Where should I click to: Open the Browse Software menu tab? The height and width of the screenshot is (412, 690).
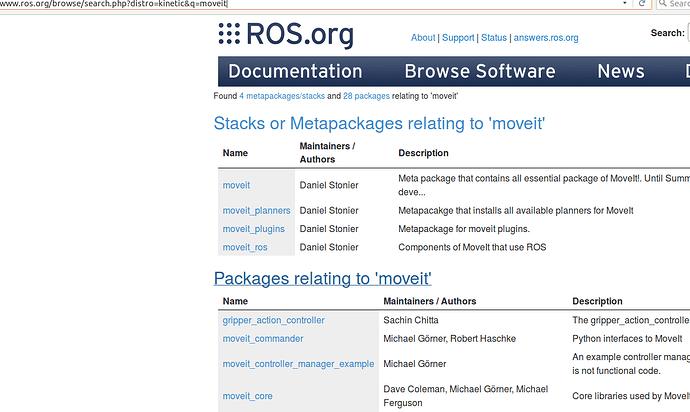pyautogui.click(x=480, y=71)
